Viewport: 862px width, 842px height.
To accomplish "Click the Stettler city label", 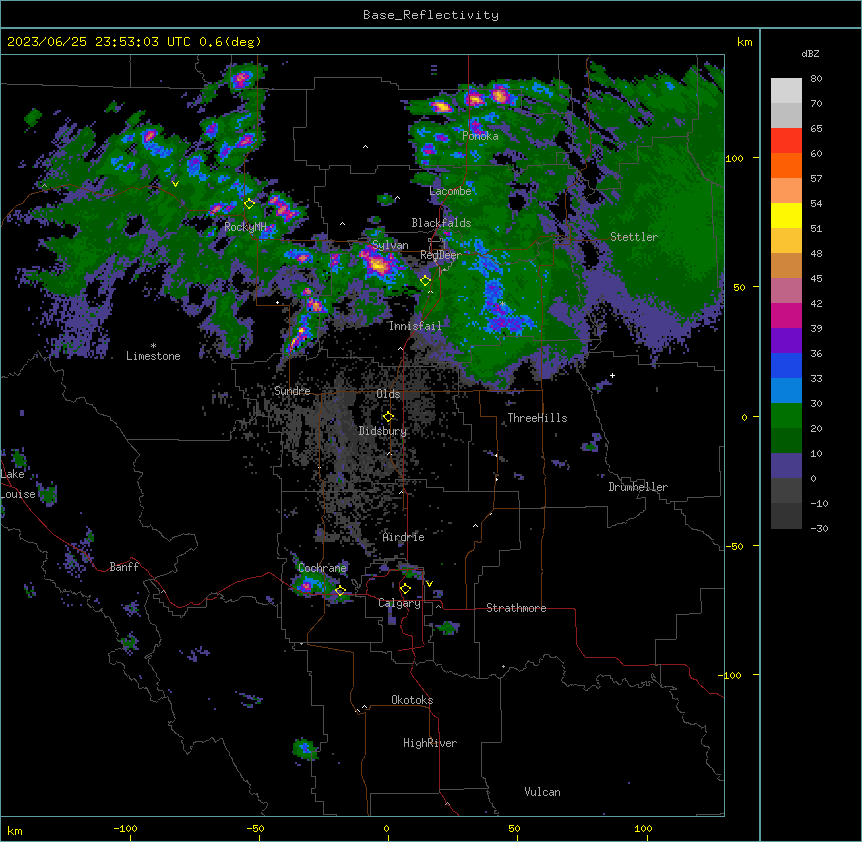I will 634,237.
